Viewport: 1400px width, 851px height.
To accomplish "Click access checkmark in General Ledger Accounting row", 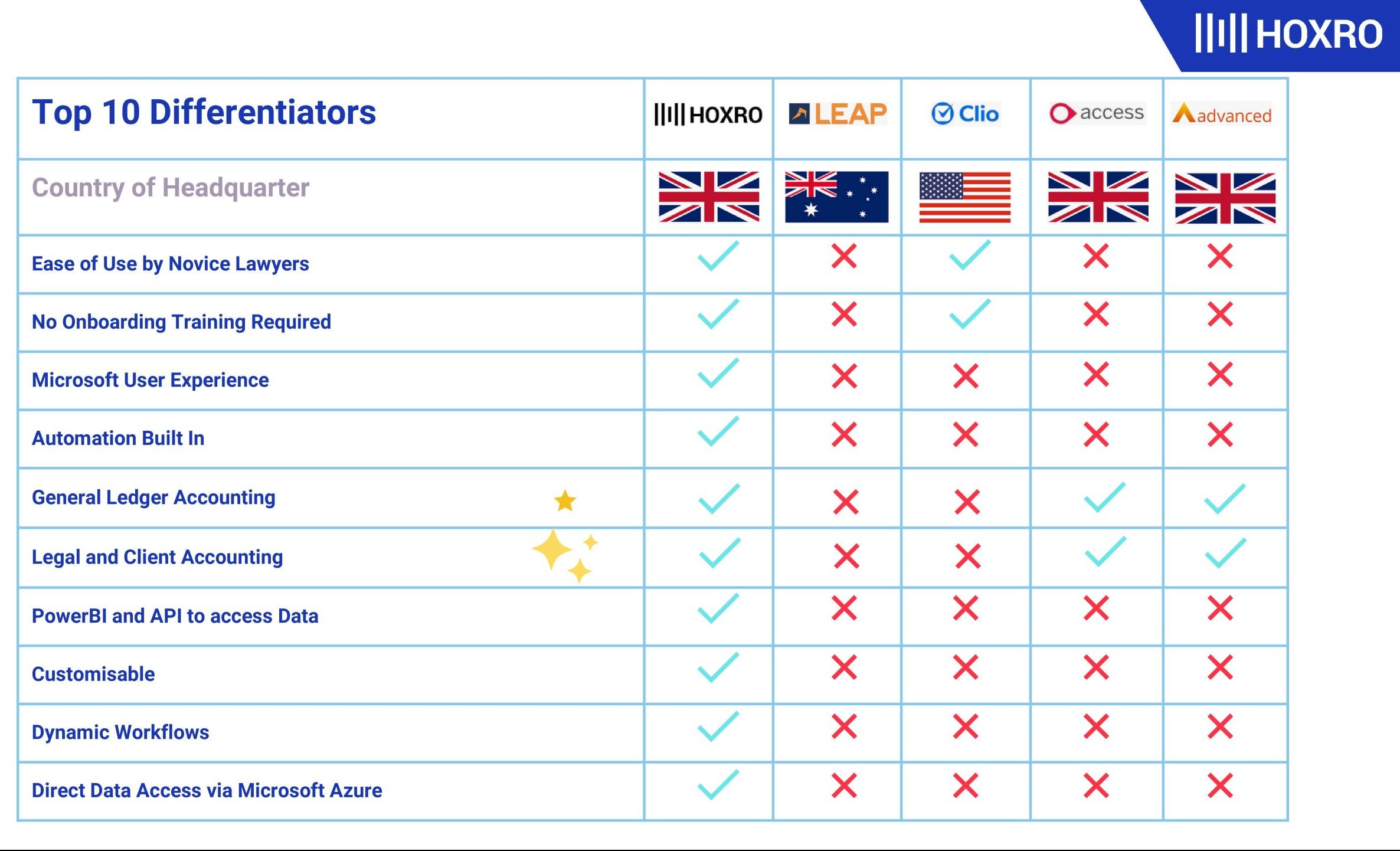I will [1104, 497].
